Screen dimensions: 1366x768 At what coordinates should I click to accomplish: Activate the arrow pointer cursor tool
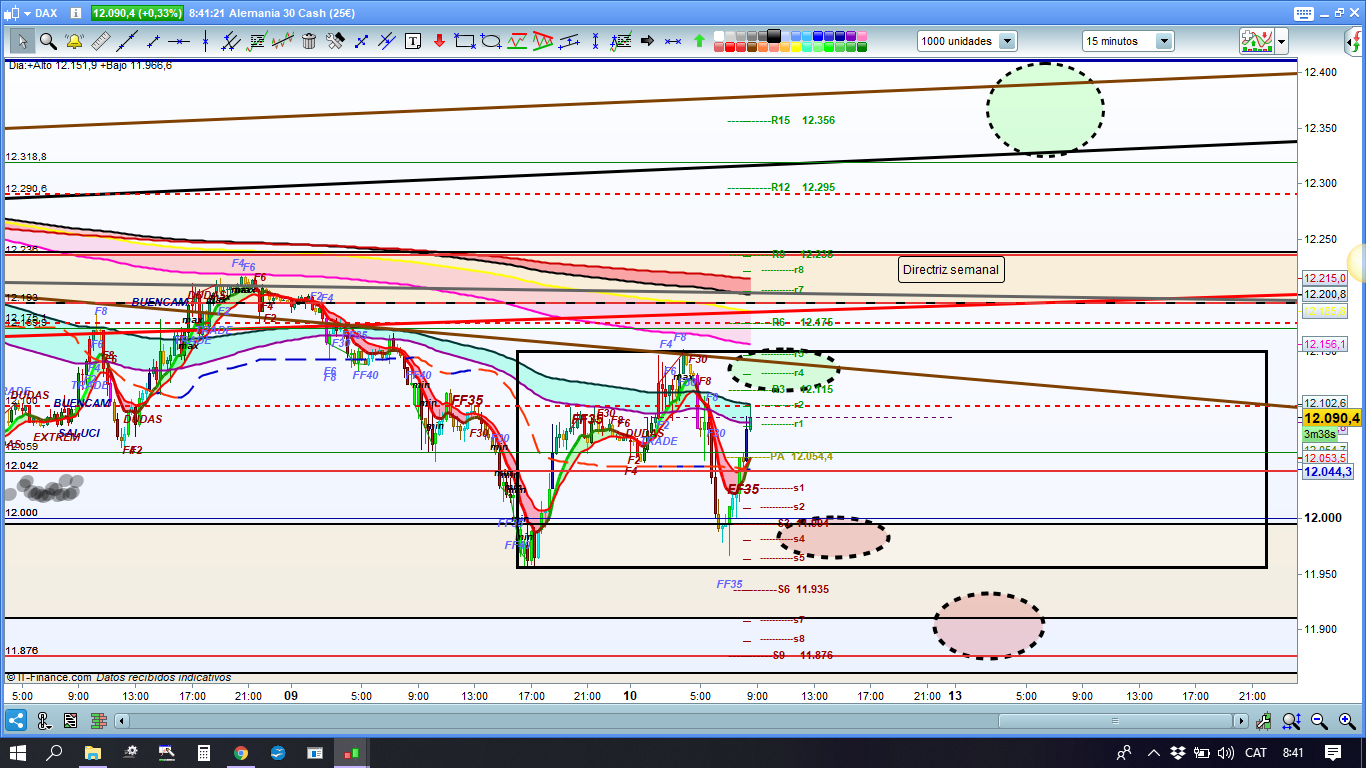[22, 41]
